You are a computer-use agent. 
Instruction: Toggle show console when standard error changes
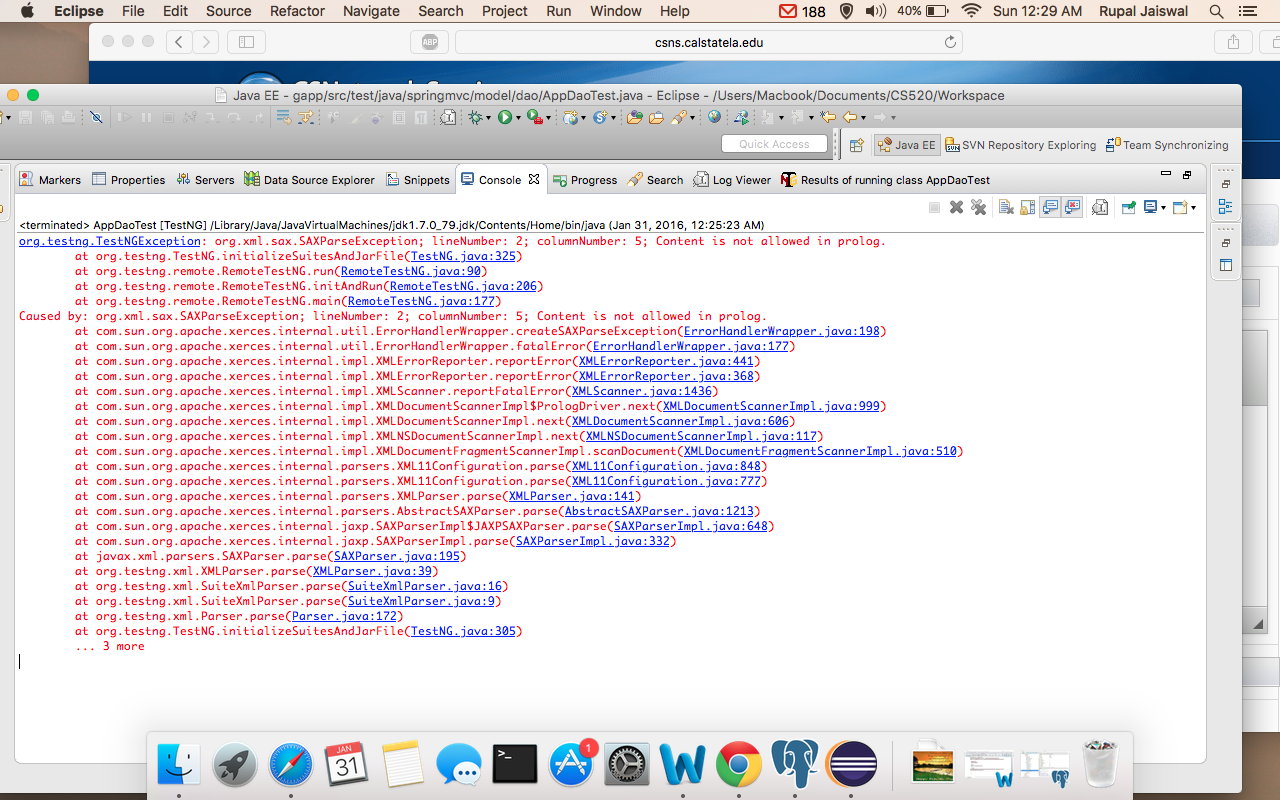[1073, 207]
